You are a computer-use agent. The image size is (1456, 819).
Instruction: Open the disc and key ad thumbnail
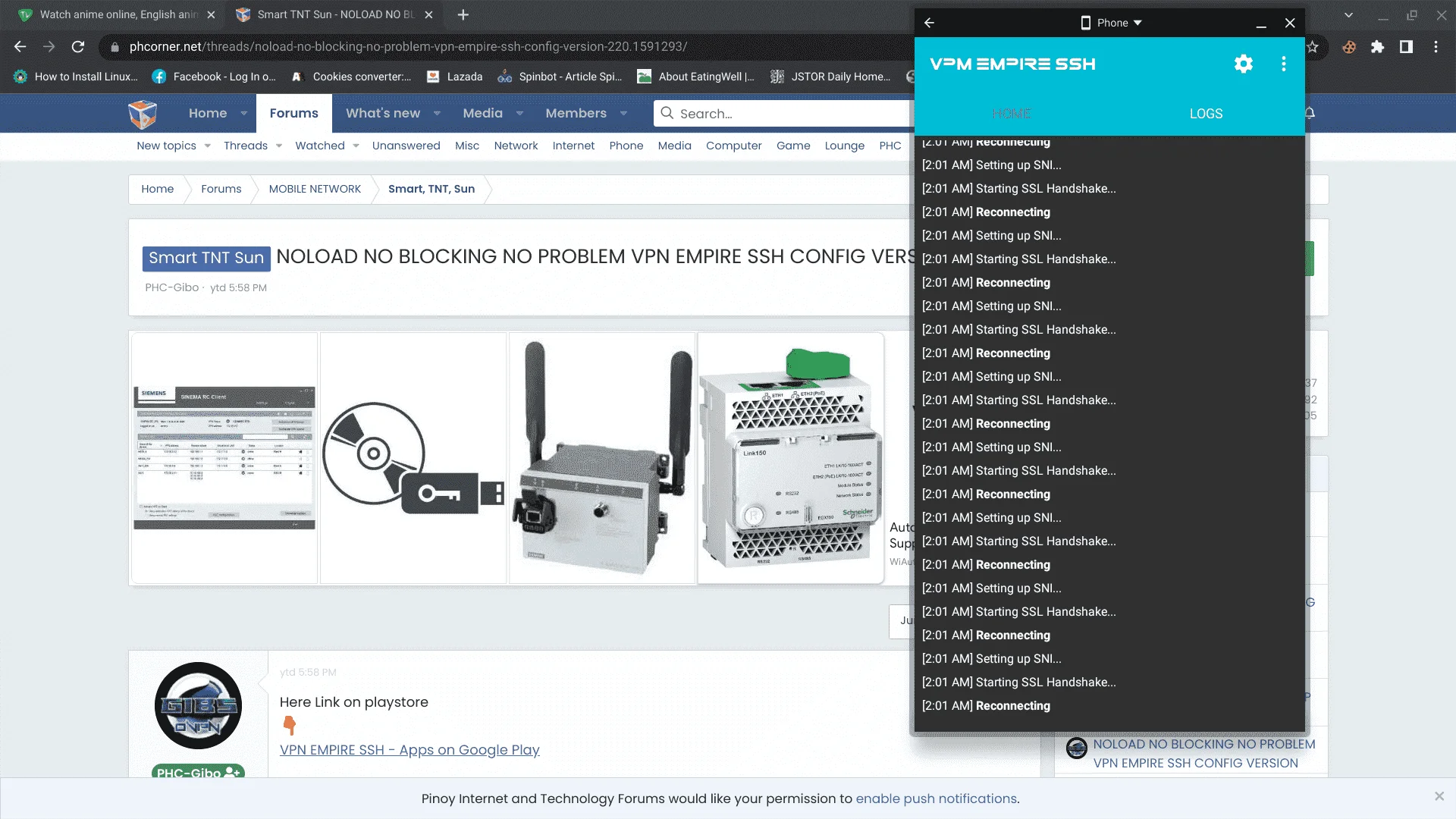tap(413, 458)
